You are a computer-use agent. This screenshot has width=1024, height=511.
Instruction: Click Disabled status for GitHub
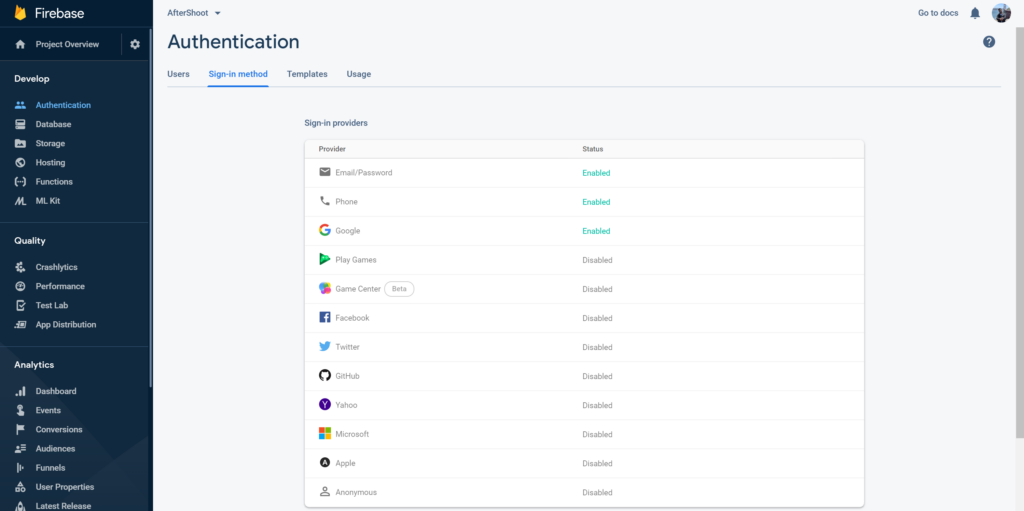597,376
